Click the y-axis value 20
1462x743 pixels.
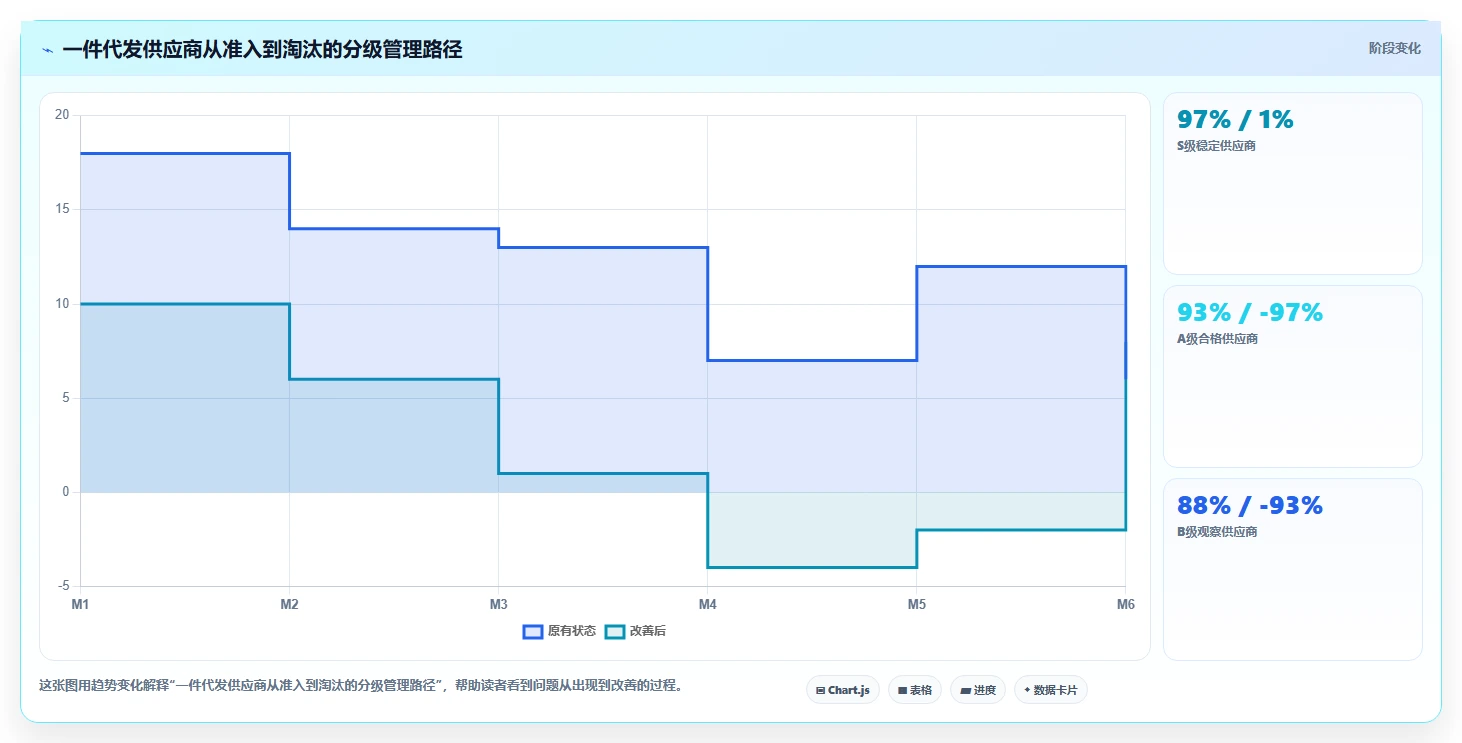[62, 115]
